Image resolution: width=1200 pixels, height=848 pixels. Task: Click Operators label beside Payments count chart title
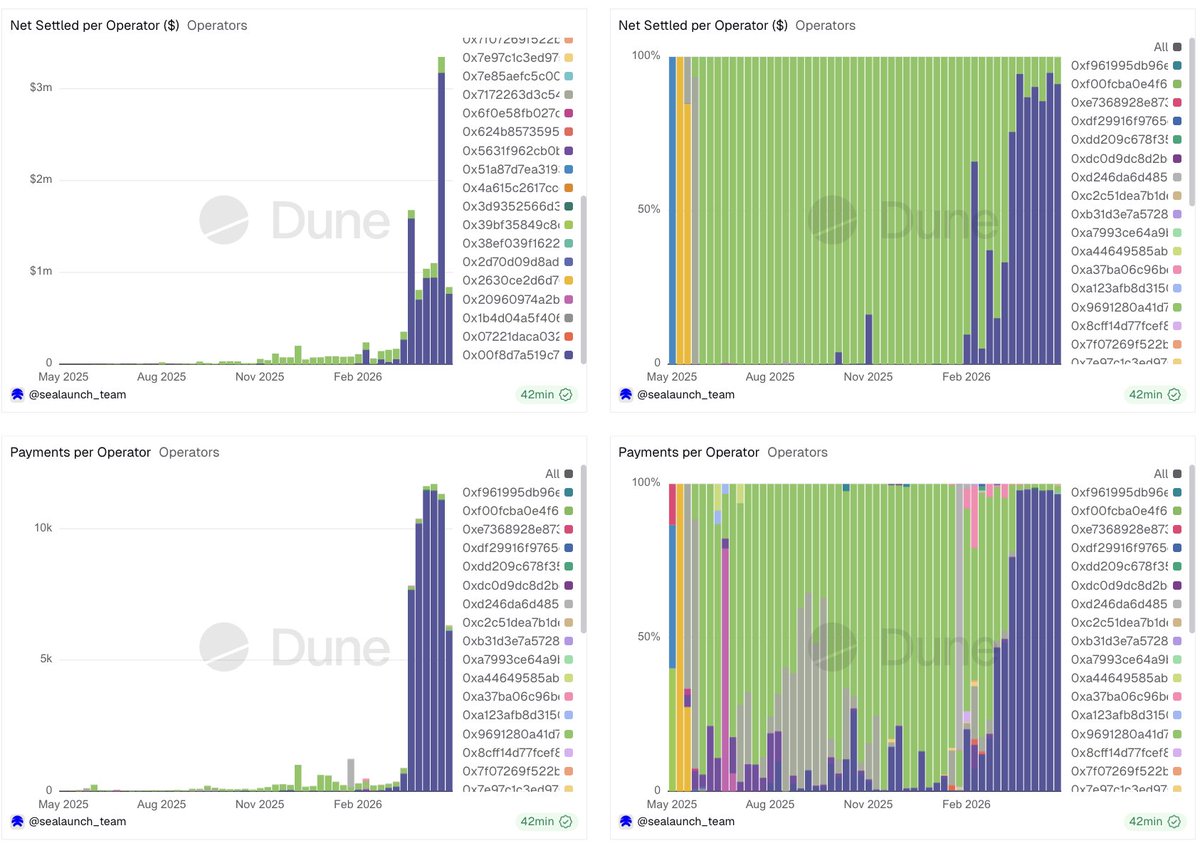click(189, 452)
